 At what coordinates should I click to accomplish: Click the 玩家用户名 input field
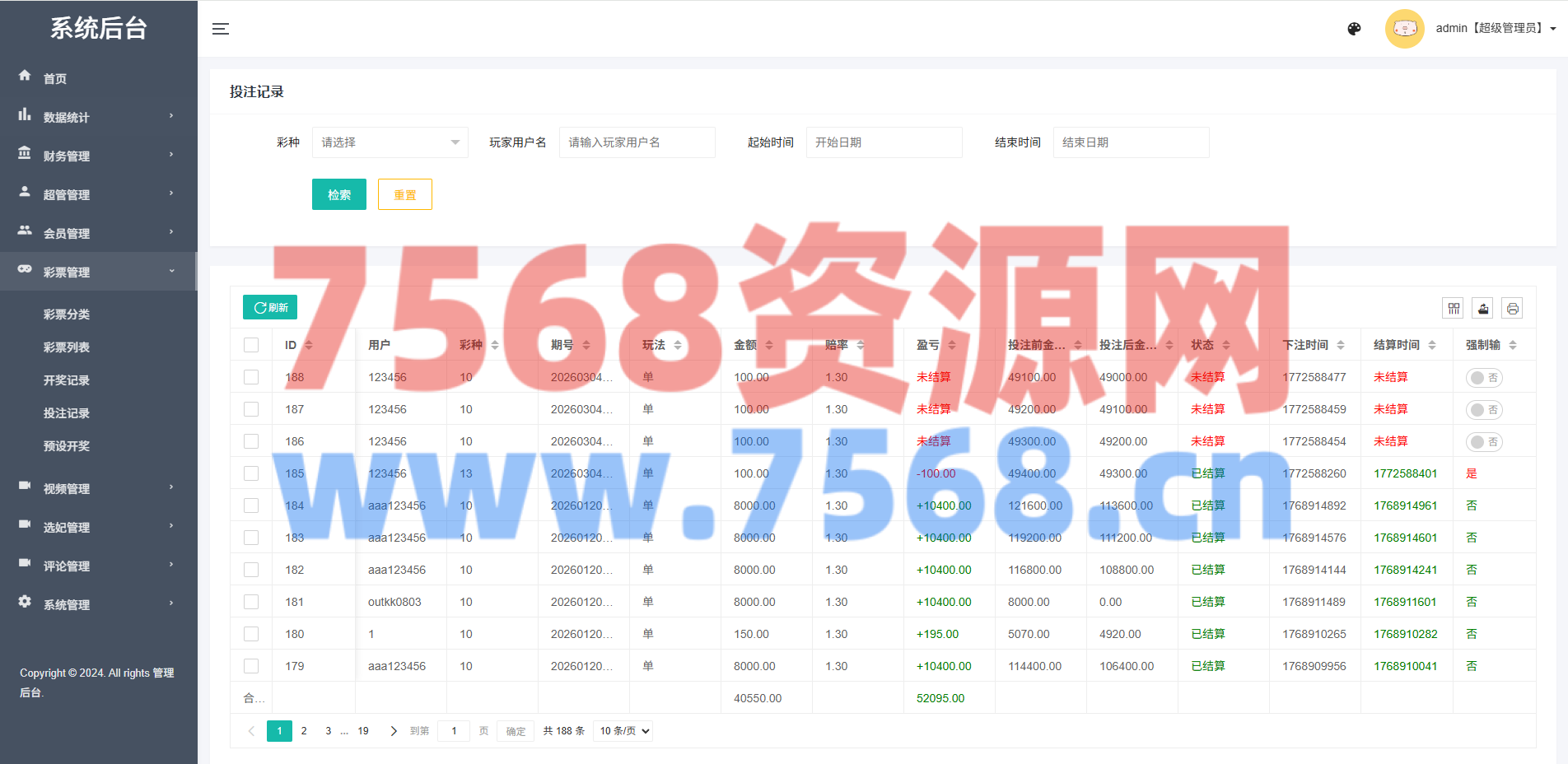[637, 142]
